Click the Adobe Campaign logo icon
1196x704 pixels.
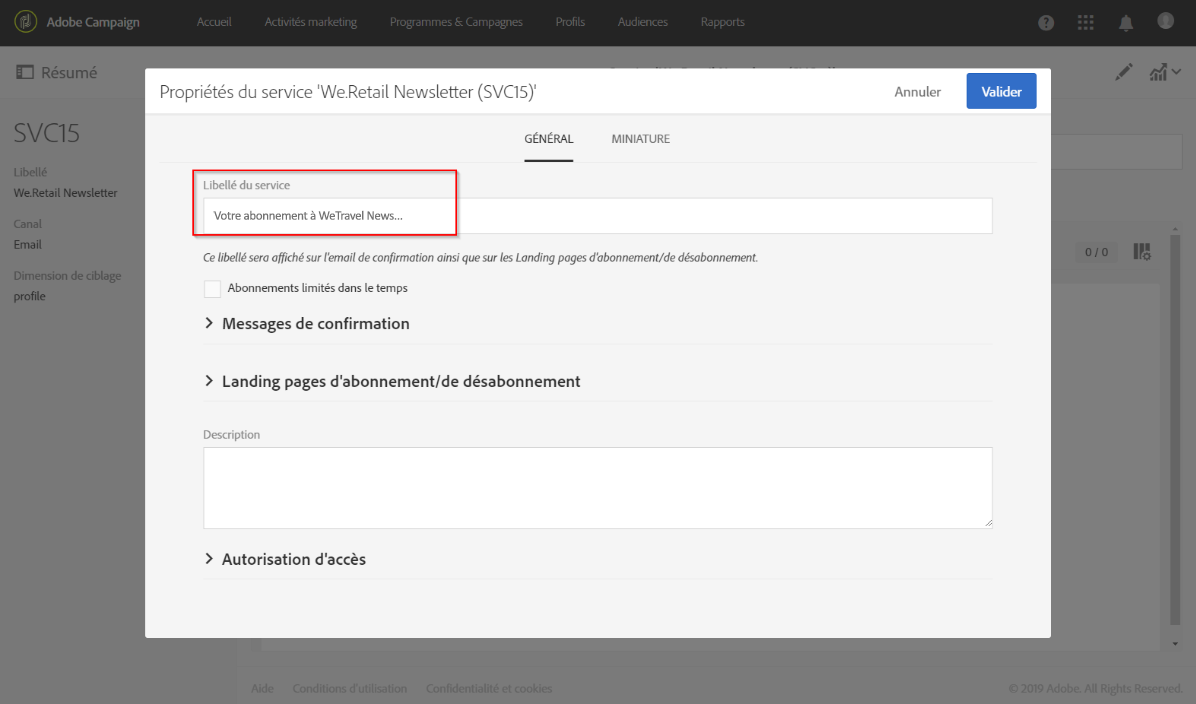pyautogui.click(x=25, y=21)
